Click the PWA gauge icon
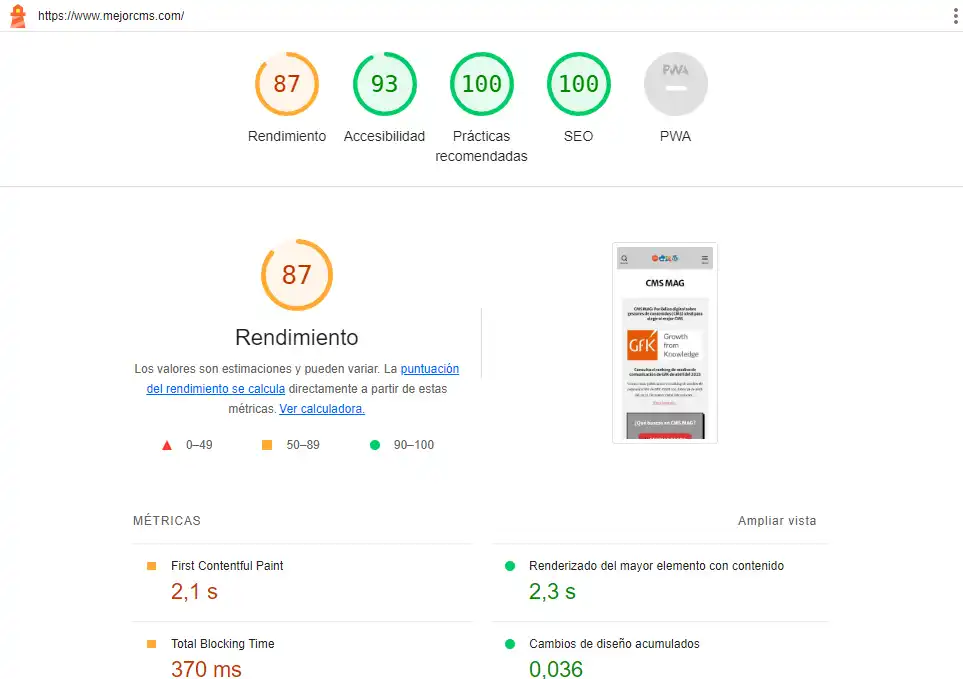This screenshot has height=679, width=963. 675,84
